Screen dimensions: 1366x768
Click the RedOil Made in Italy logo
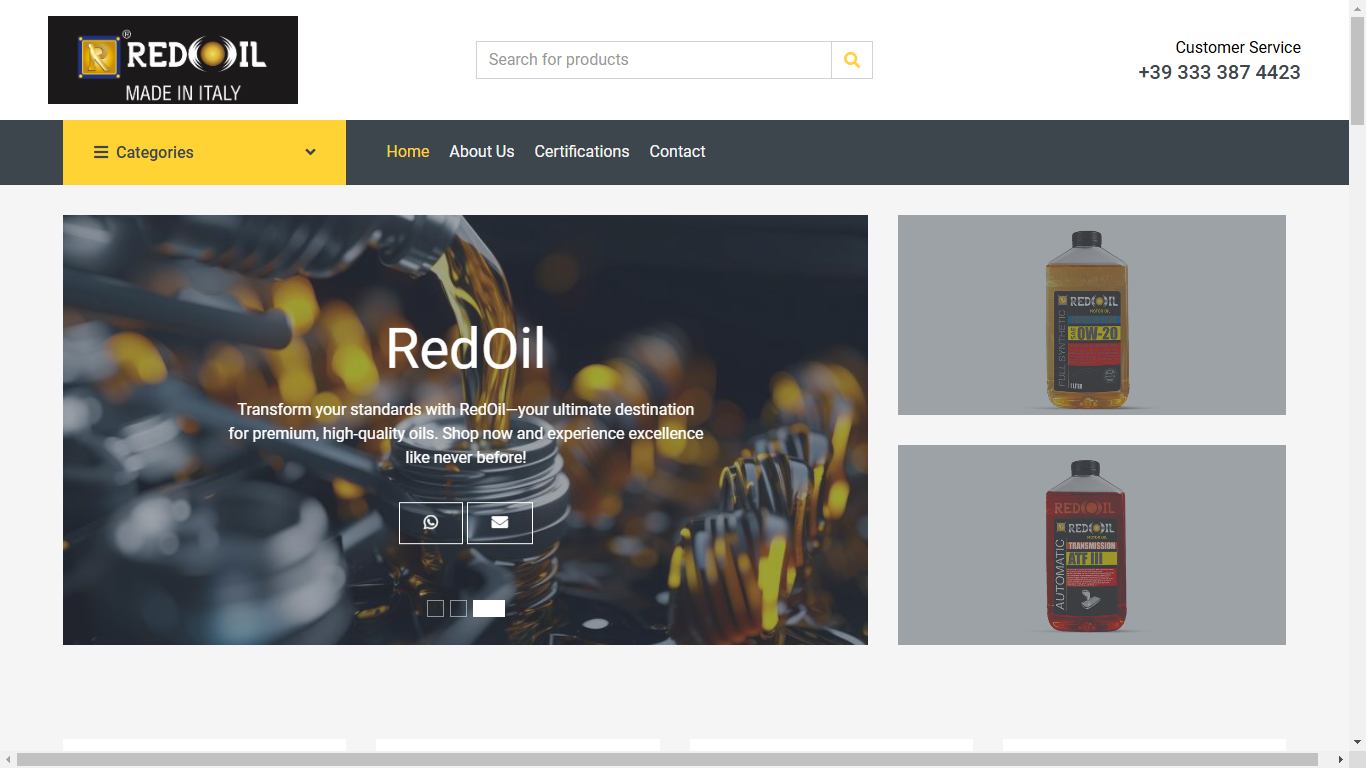173,60
